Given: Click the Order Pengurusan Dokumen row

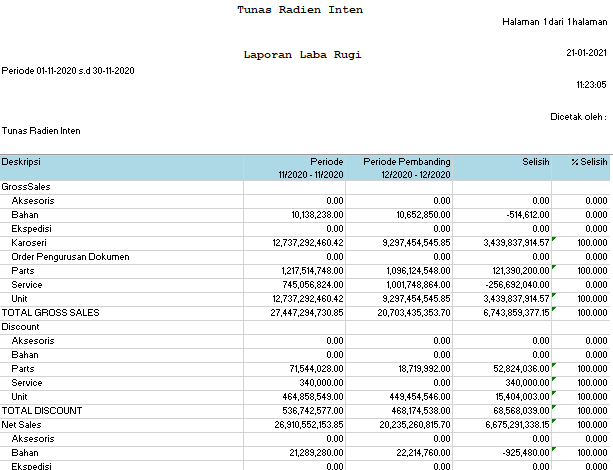Looking at the screenshot, I should click(305, 257).
